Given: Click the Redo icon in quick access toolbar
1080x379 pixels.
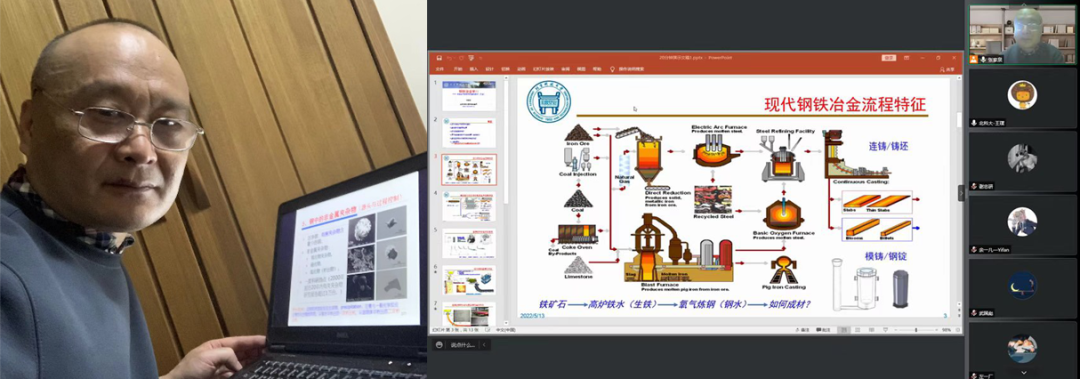Looking at the screenshot, I should coord(461,58).
